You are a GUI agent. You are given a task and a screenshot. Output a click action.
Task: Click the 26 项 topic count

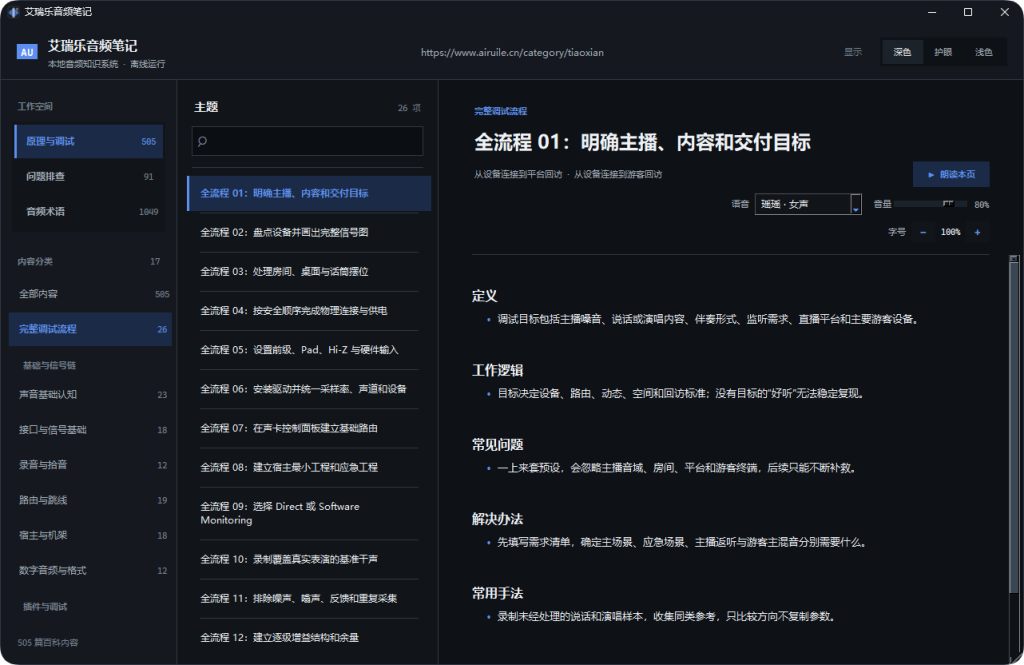point(409,108)
